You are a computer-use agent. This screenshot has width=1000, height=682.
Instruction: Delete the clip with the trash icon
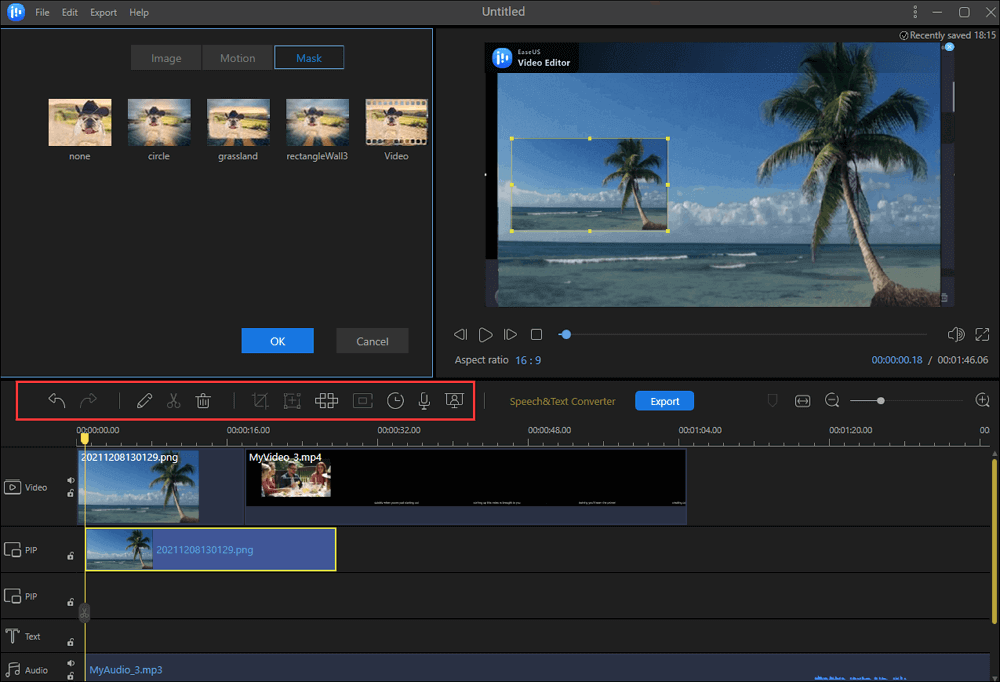point(203,401)
